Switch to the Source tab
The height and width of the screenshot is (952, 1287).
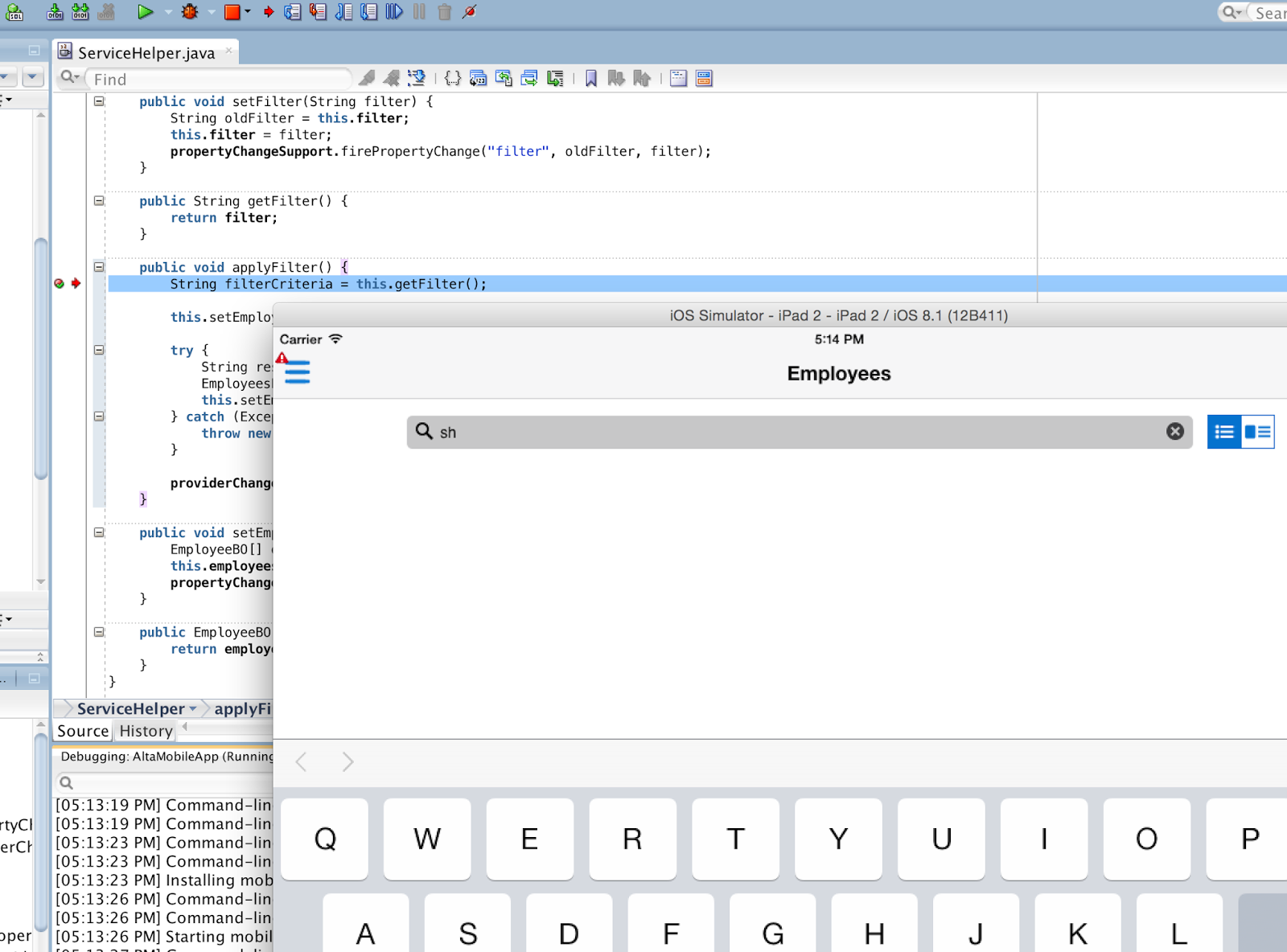(x=83, y=731)
